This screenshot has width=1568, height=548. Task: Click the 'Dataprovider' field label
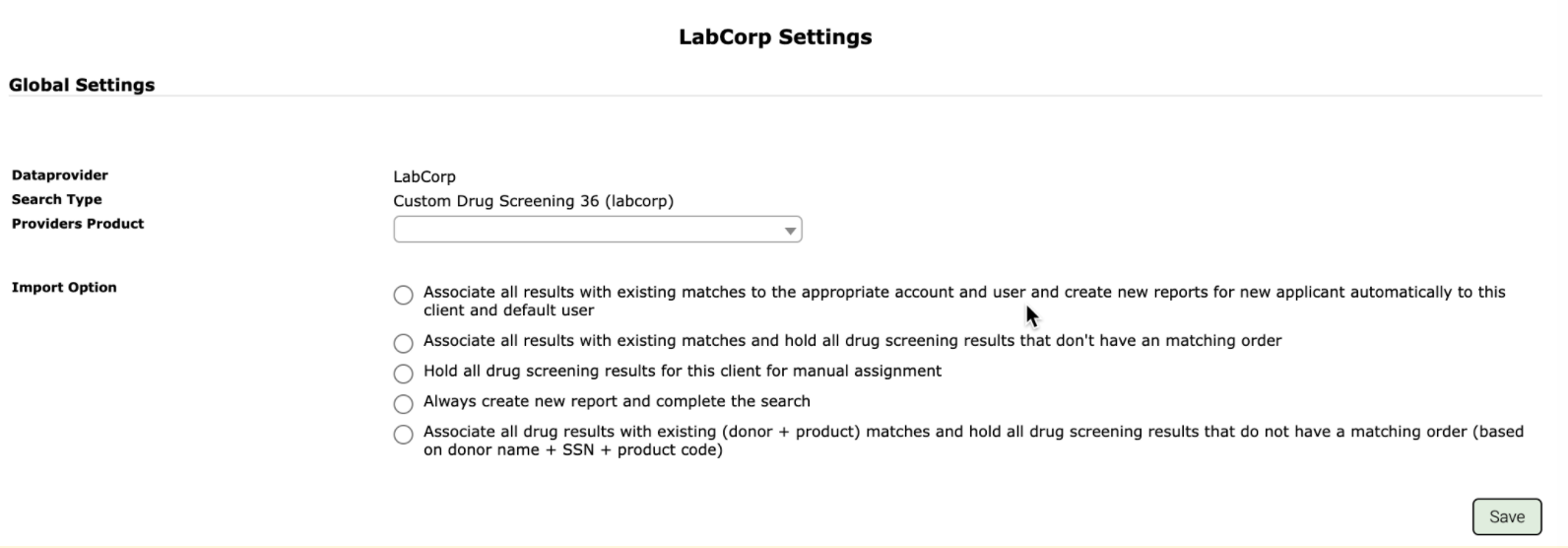(60, 175)
